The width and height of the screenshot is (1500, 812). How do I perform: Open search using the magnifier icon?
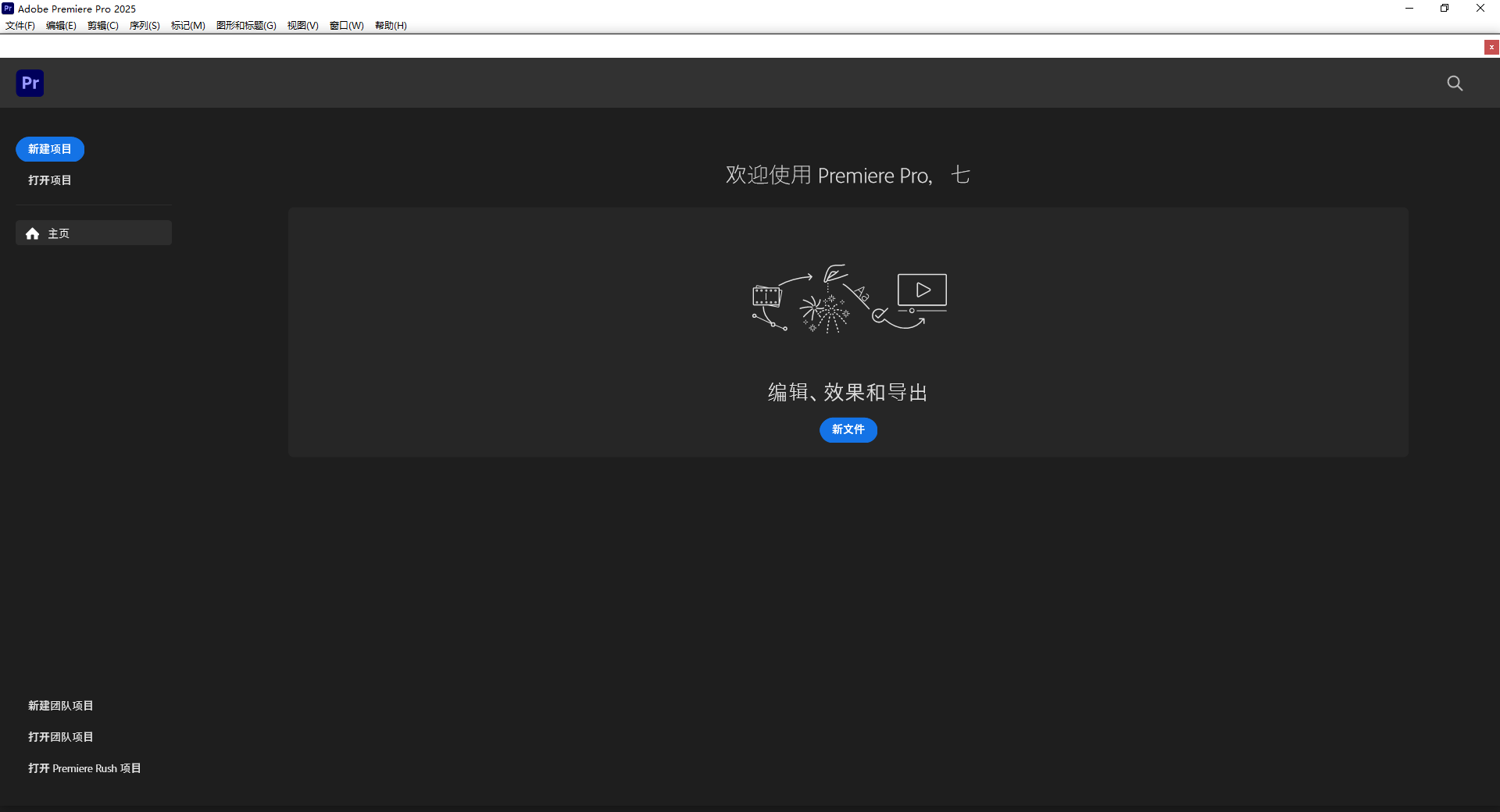tap(1455, 83)
